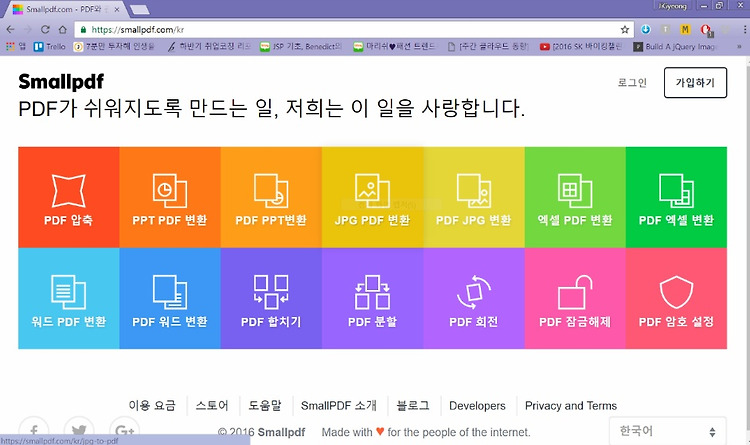Go to the browser home icon
Screen dimensions: 750x445
coord(62,30)
